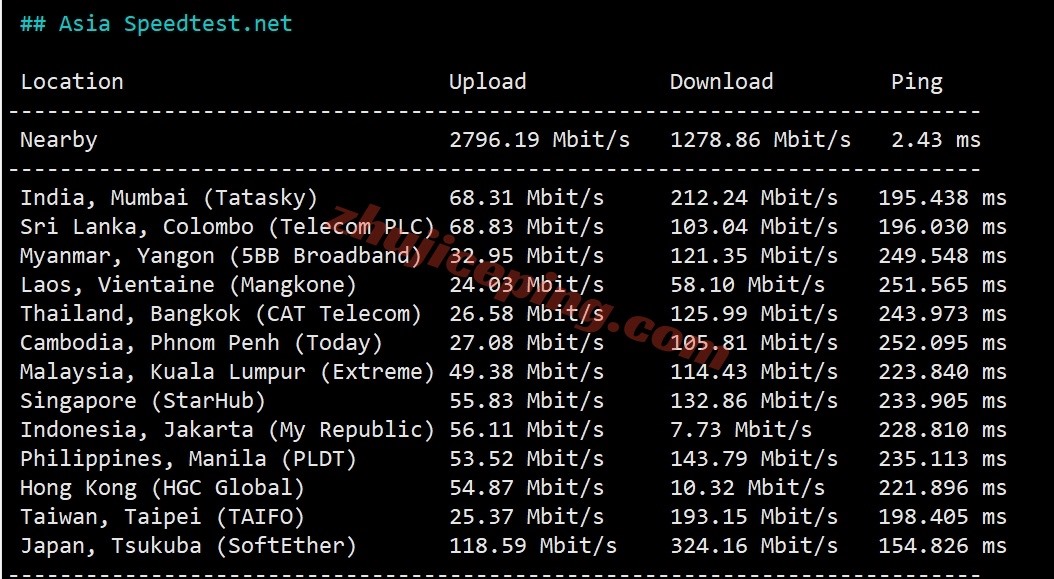Click Malaysia, Kuala Lumpur (Extreme) text
Image resolution: width=1054 pixels, height=579 pixels.
228,372
